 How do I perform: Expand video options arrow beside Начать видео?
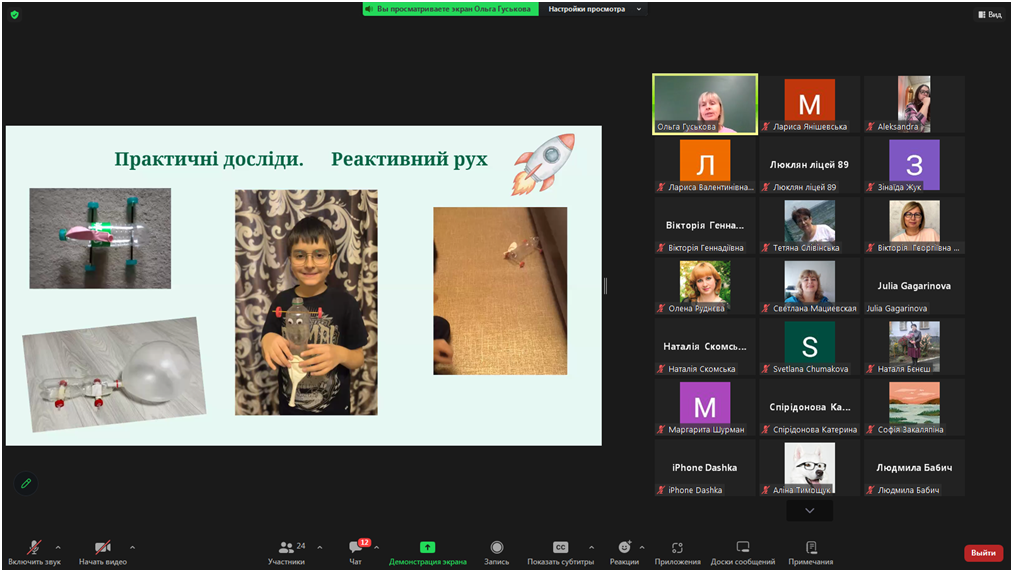(132, 547)
